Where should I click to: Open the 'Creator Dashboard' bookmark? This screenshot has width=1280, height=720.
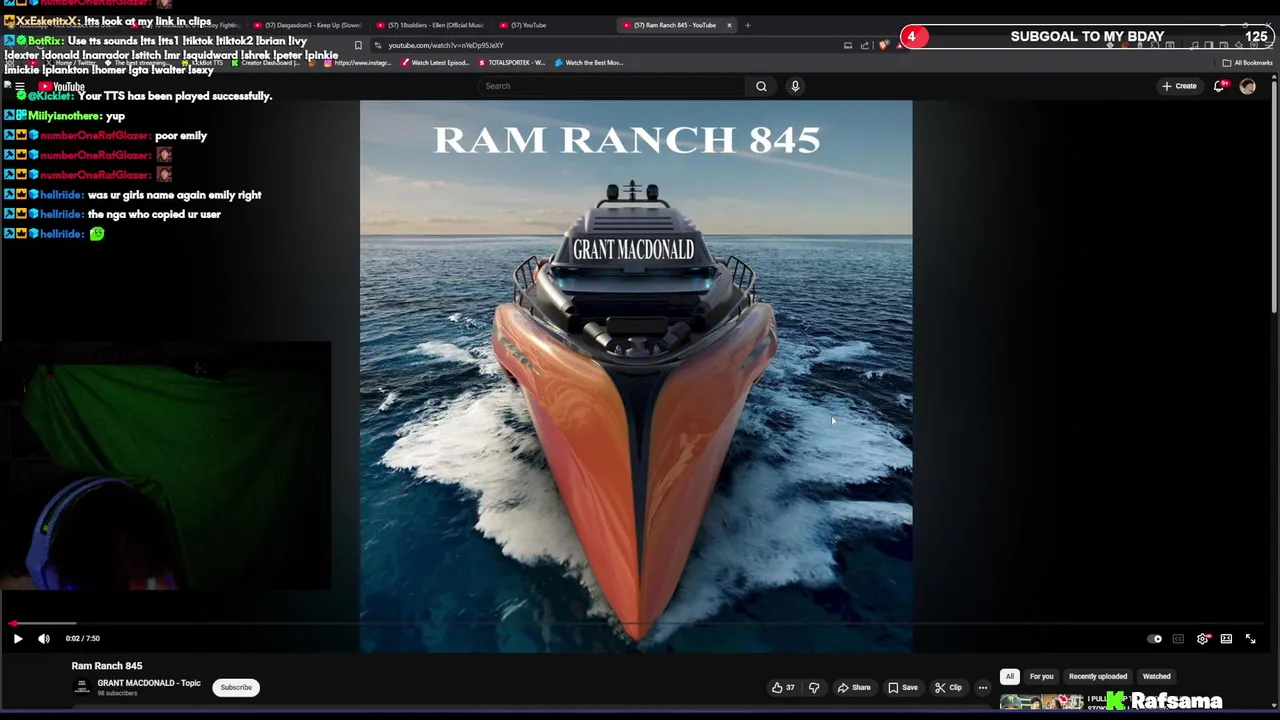pyautogui.click(x=265, y=63)
